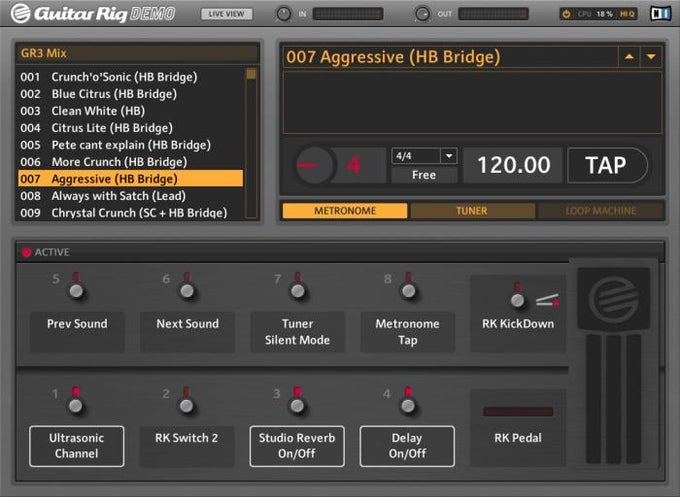Select preset 005 Pete cant explain
Viewport: 680px width, 497px height.
click(131, 145)
